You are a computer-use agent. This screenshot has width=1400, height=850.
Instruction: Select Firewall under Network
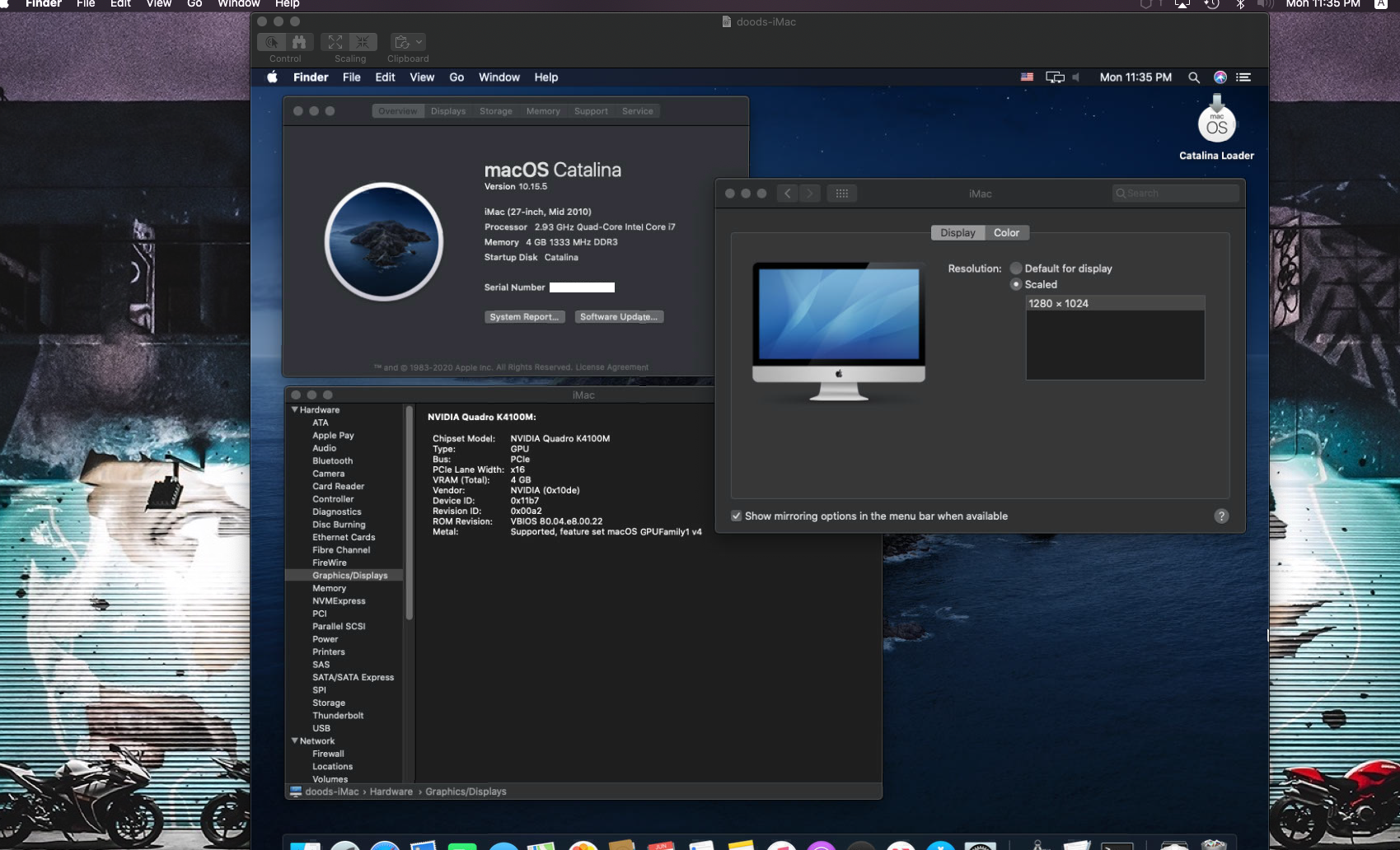click(x=328, y=754)
